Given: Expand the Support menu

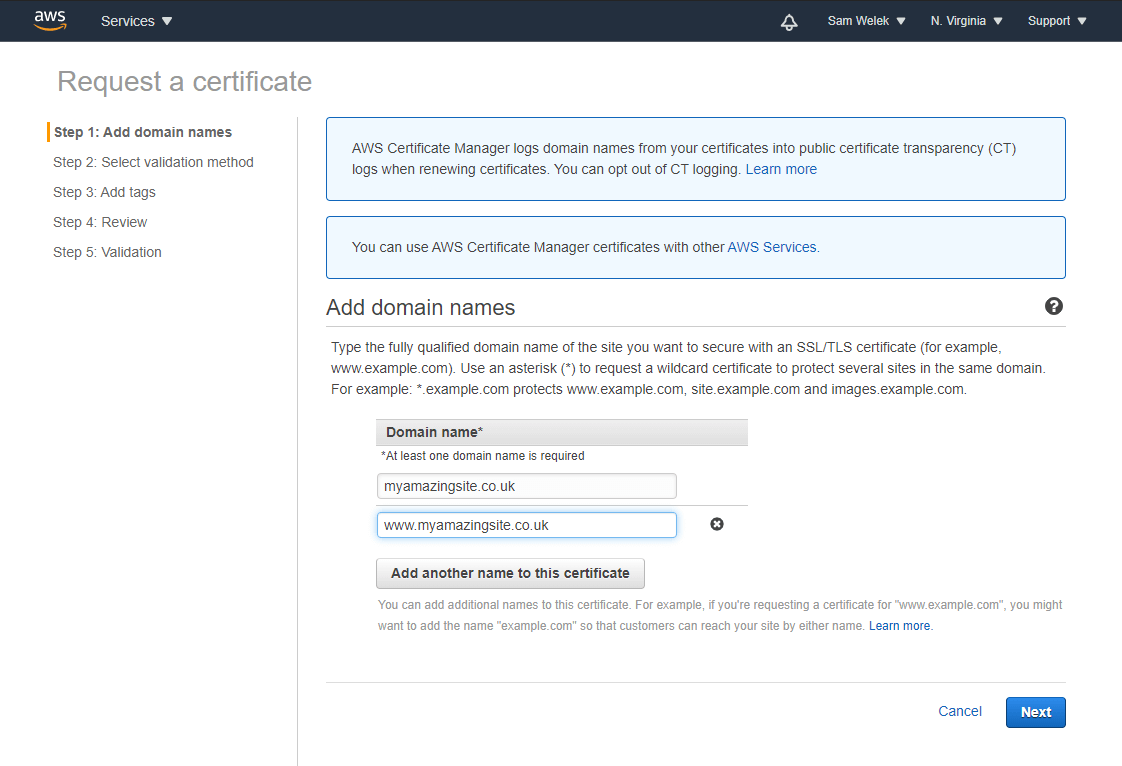Looking at the screenshot, I should [x=1057, y=21].
